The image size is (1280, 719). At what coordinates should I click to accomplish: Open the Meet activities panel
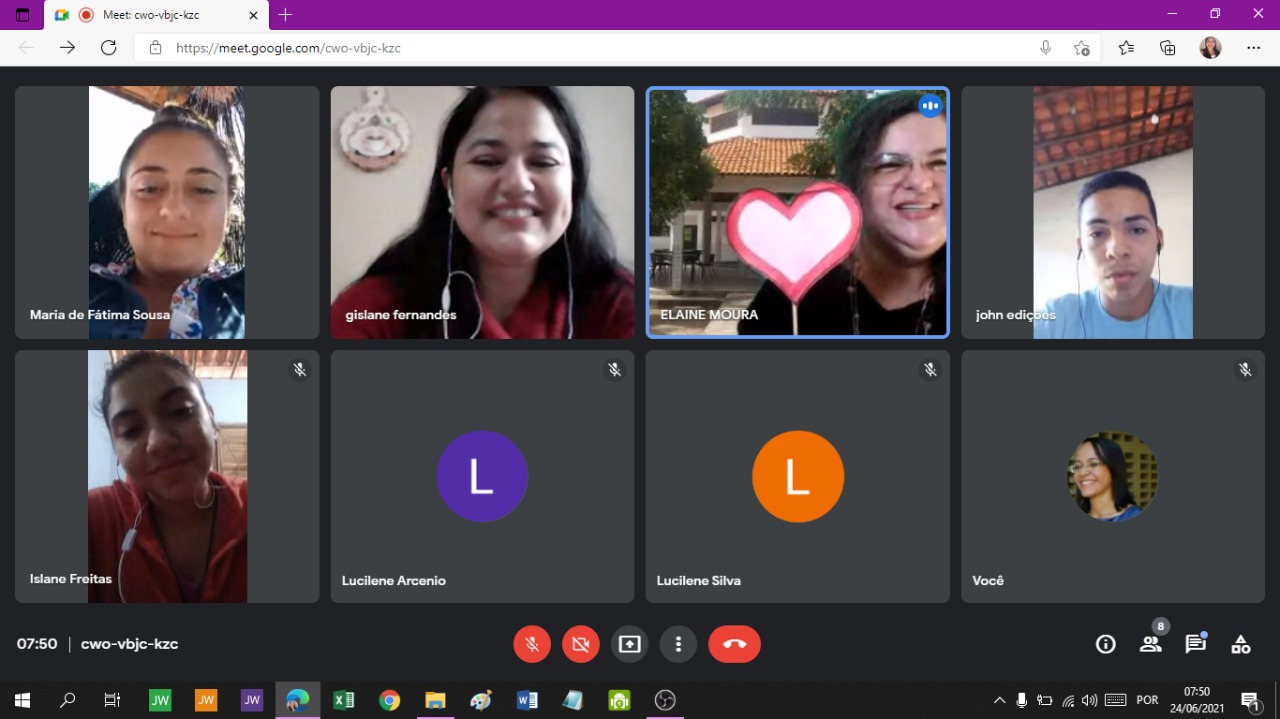coord(1241,644)
